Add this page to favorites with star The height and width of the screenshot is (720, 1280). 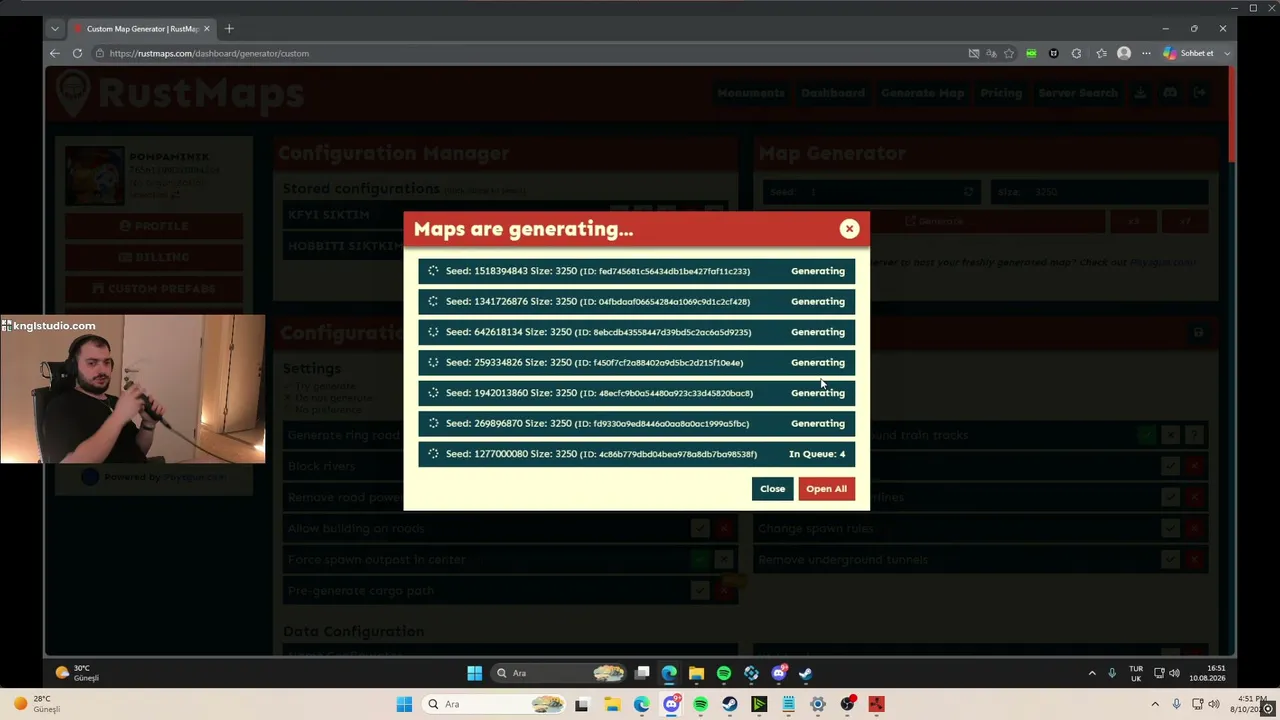point(1009,53)
